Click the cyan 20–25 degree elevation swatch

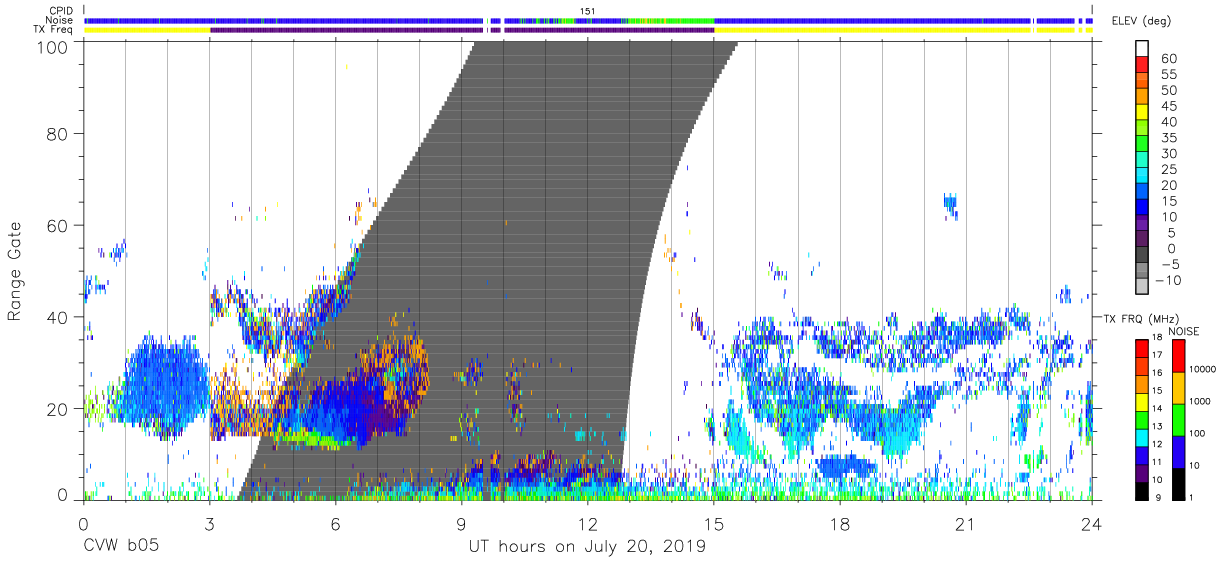click(1142, 175)
